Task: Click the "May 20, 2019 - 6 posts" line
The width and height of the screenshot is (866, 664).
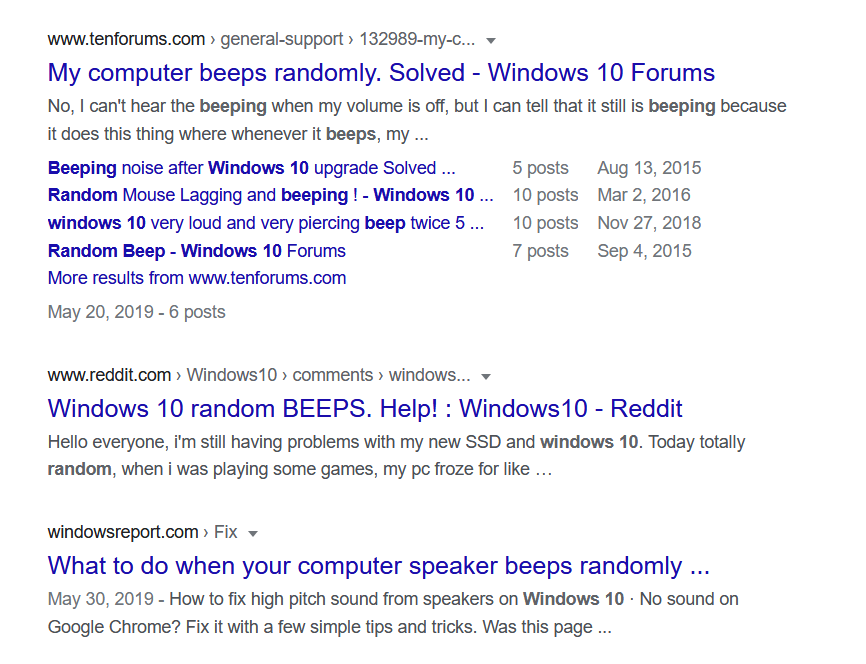Action: (x=136, y=312)
